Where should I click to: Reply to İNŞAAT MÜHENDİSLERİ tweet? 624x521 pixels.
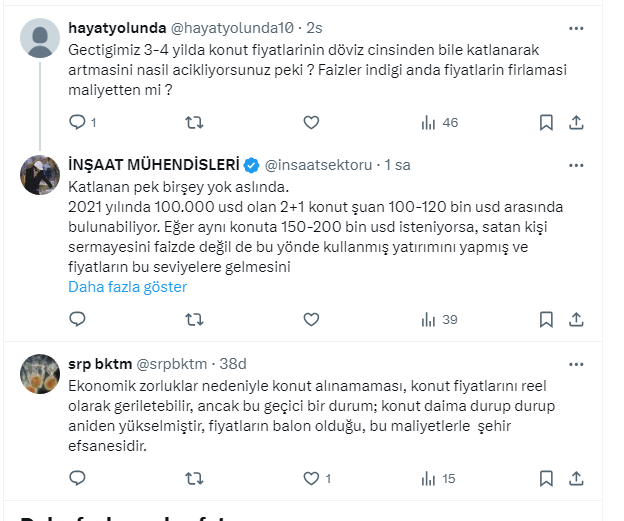78,320
